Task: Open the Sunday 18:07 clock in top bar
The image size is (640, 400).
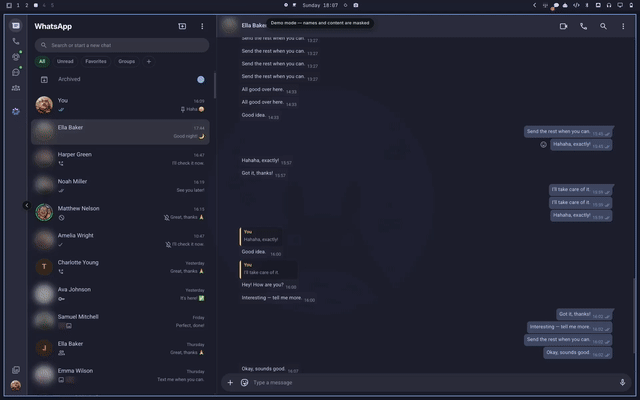Action: click(x=320, y=5)
